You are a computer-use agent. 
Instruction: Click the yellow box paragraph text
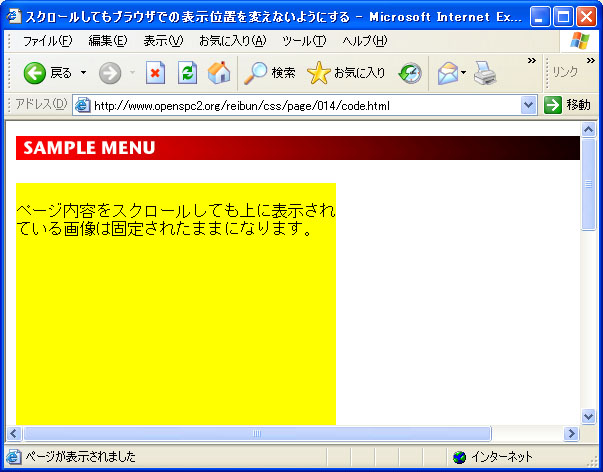[175, 219]
